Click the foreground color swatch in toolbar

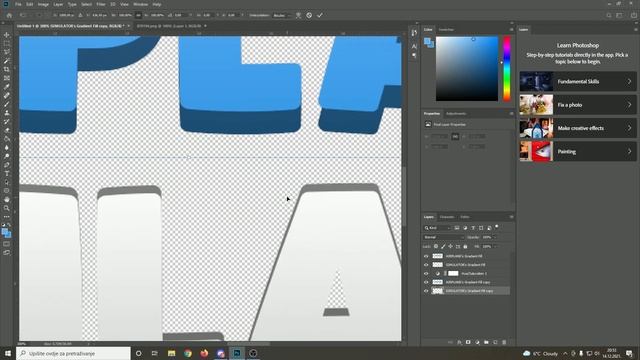pos(5,232)
